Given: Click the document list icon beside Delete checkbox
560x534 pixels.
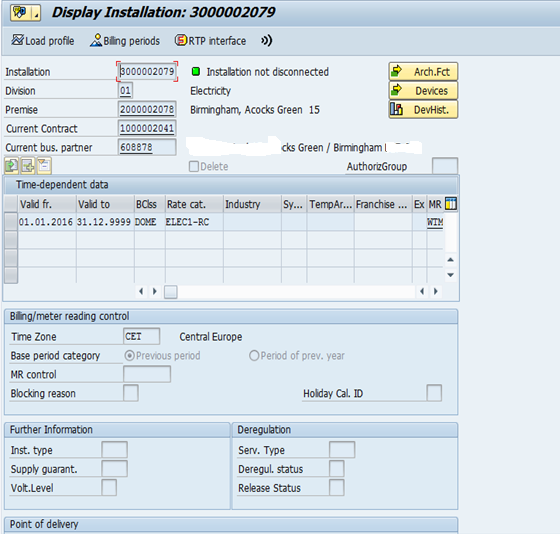Looking at the screenshot, I should [x=44, y=166].
